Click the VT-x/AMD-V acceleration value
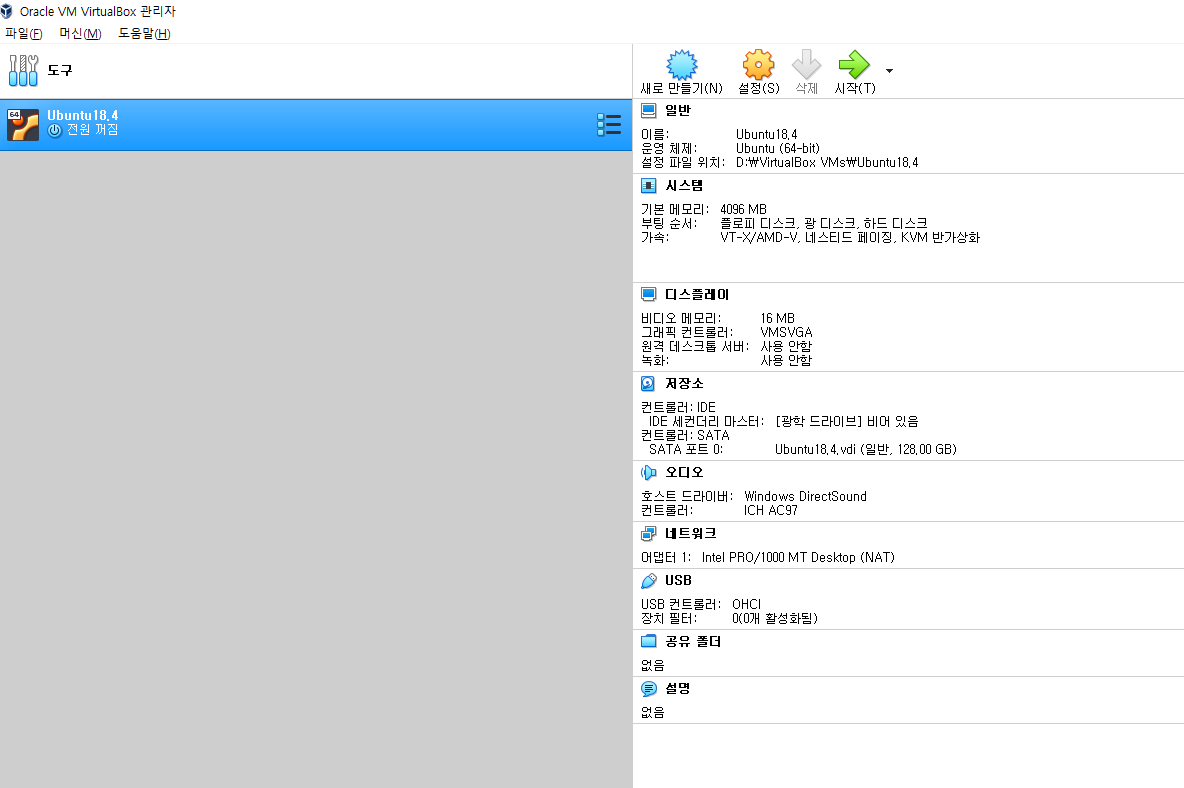The image size is (1184, 788). click(x=849, y=237)
